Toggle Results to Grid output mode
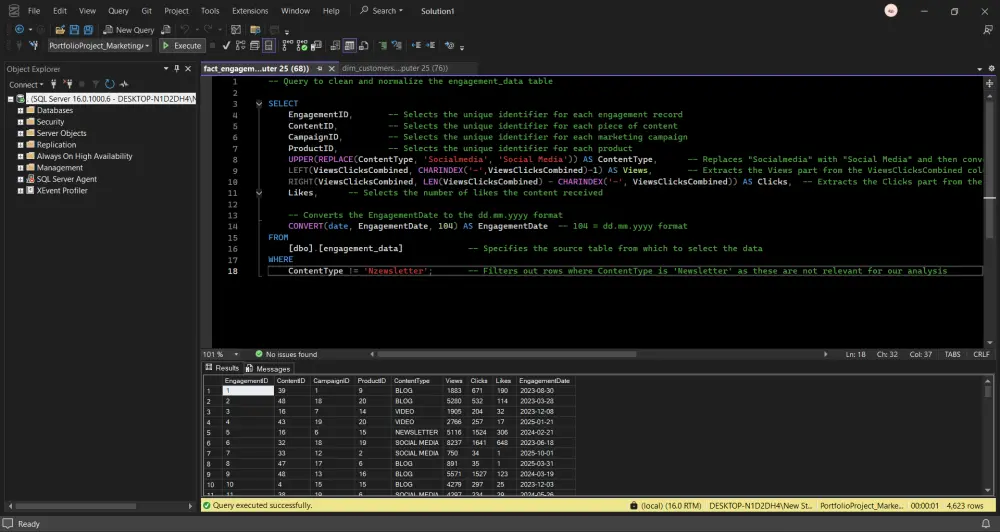The image size is (1000, 532). coord(349,46)
